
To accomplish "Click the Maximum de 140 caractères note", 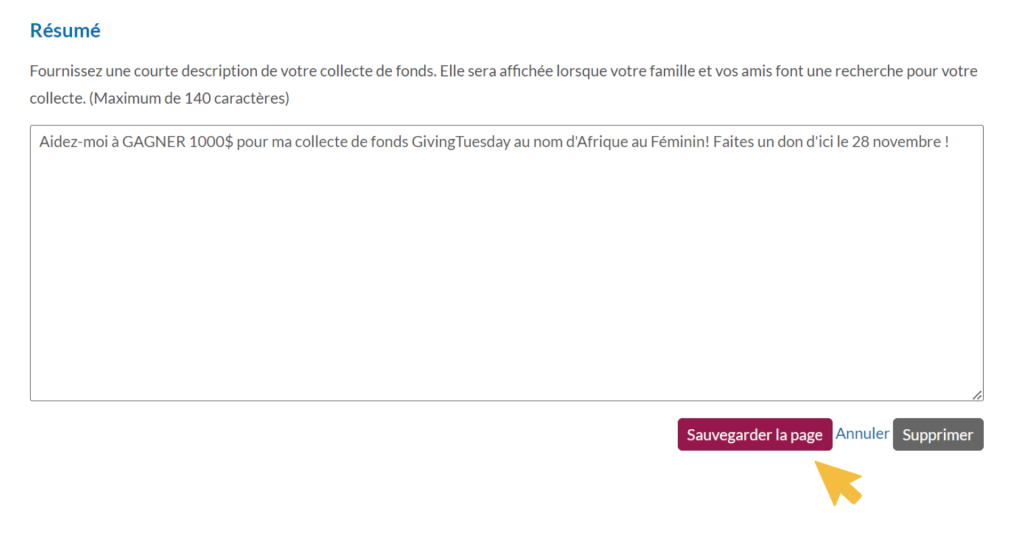I will pyautogui.click(x=188, y=99).
